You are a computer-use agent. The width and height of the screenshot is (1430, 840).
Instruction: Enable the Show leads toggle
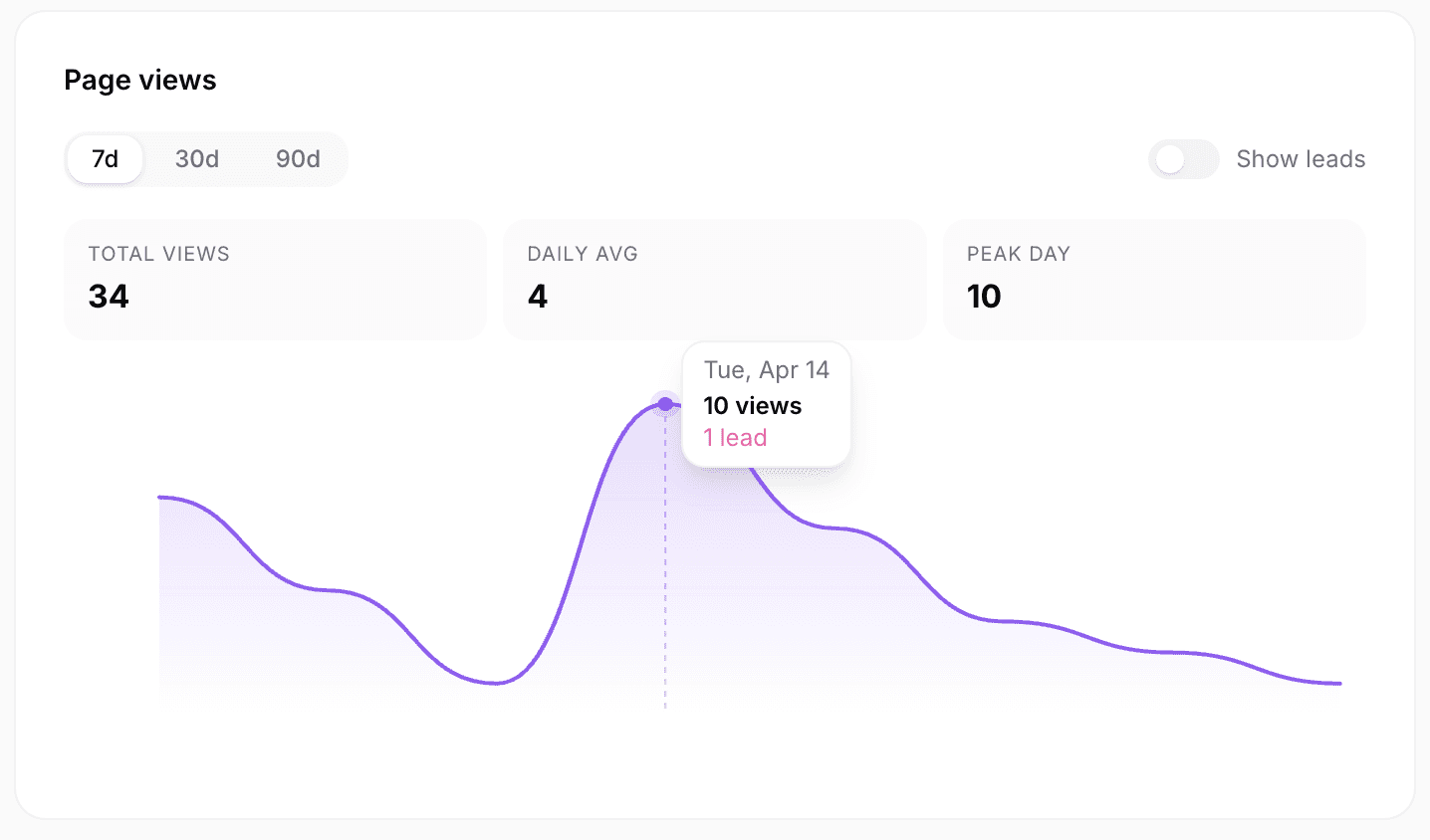point(1183,159)
